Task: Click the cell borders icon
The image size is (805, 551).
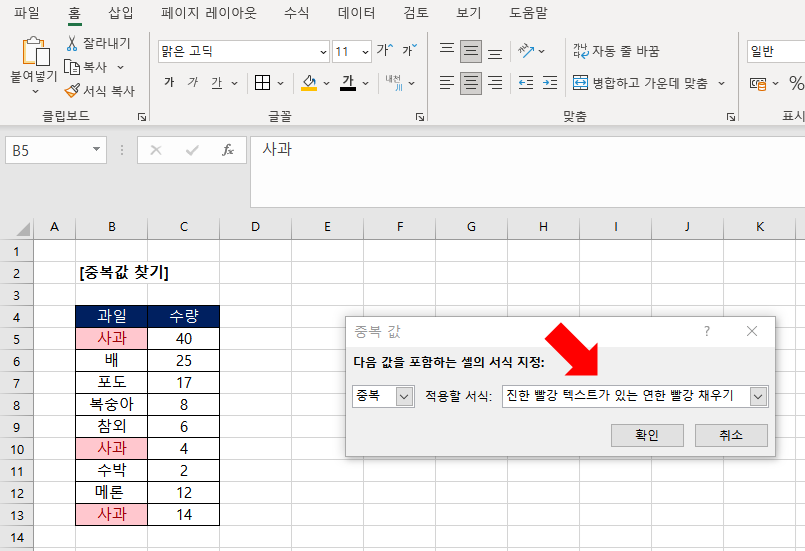Action: 262,83
